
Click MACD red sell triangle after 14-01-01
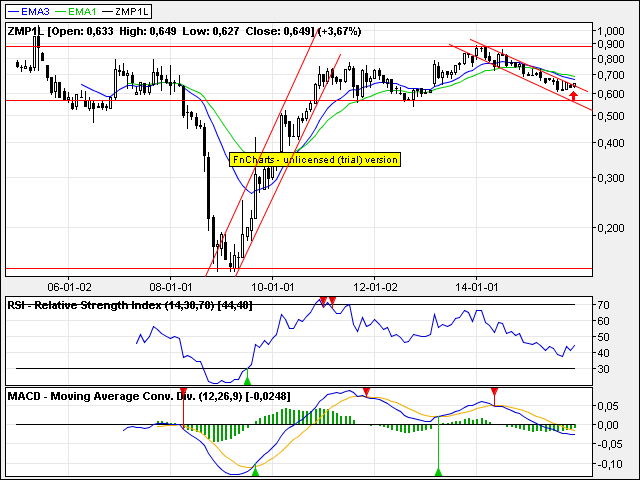tap(495, 392)
